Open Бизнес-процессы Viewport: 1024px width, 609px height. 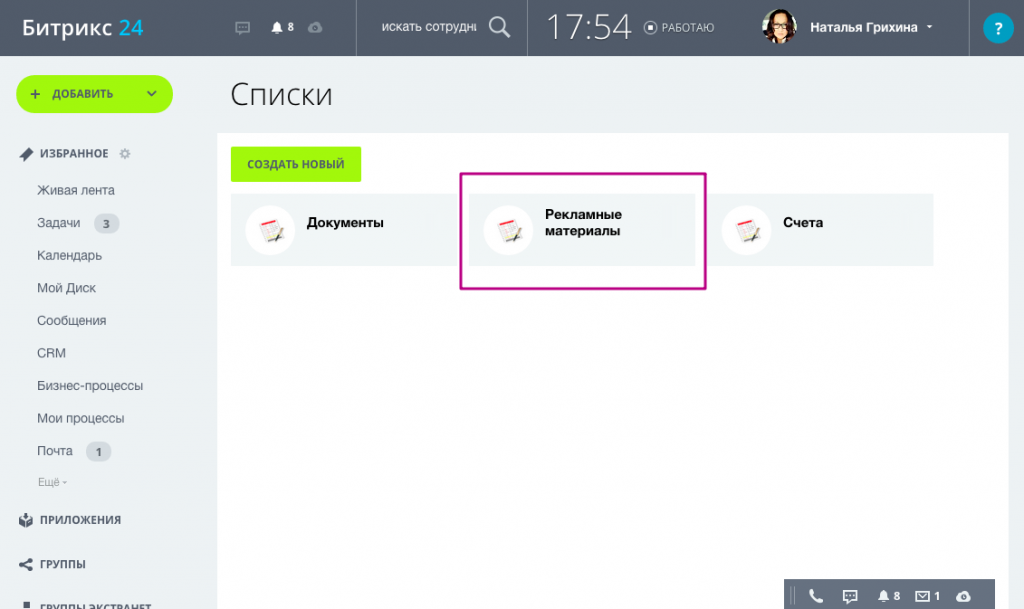point(90,386)
